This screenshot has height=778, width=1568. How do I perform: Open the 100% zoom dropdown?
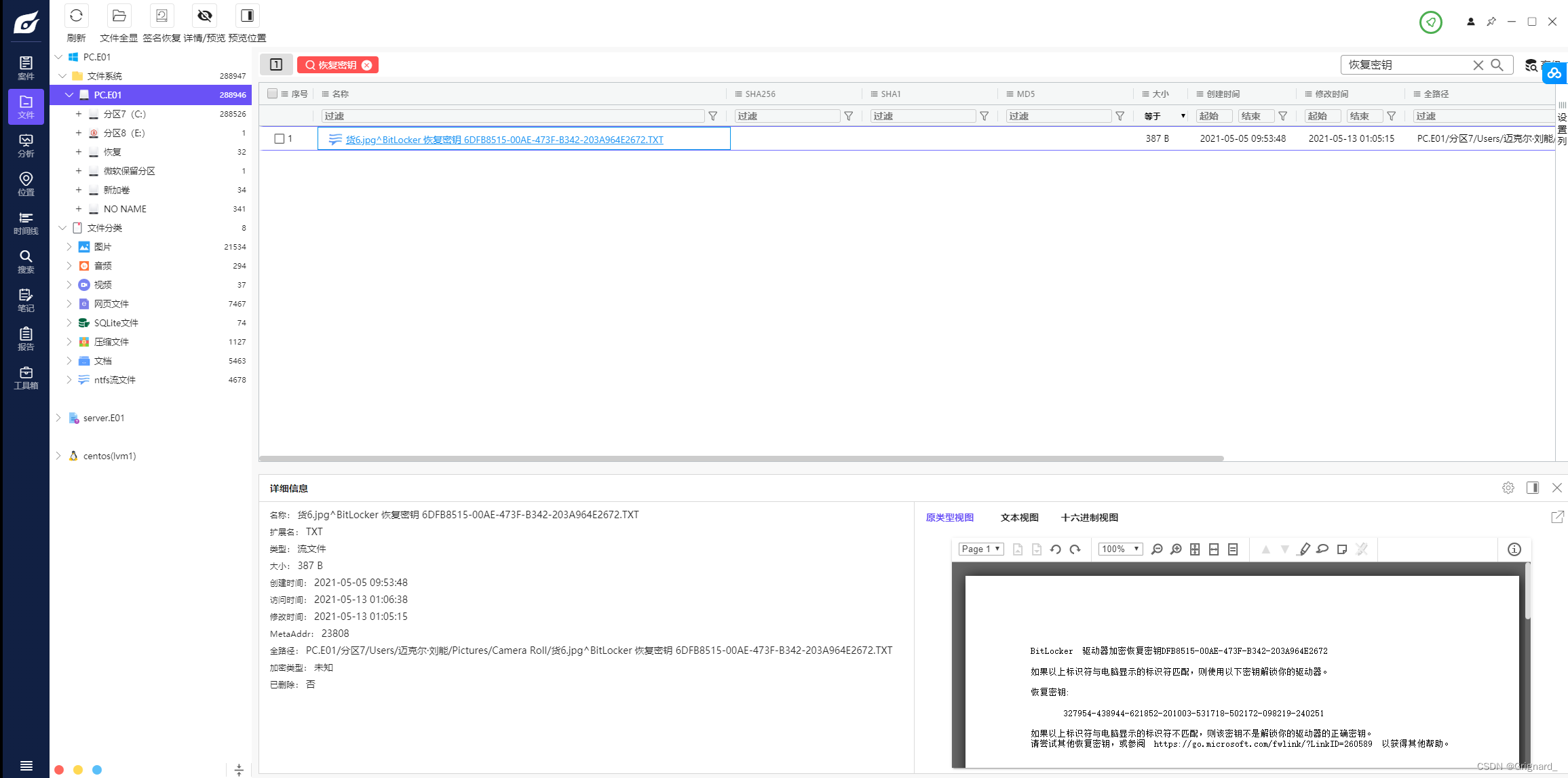pyautogui.click(x=1120, y=549)
